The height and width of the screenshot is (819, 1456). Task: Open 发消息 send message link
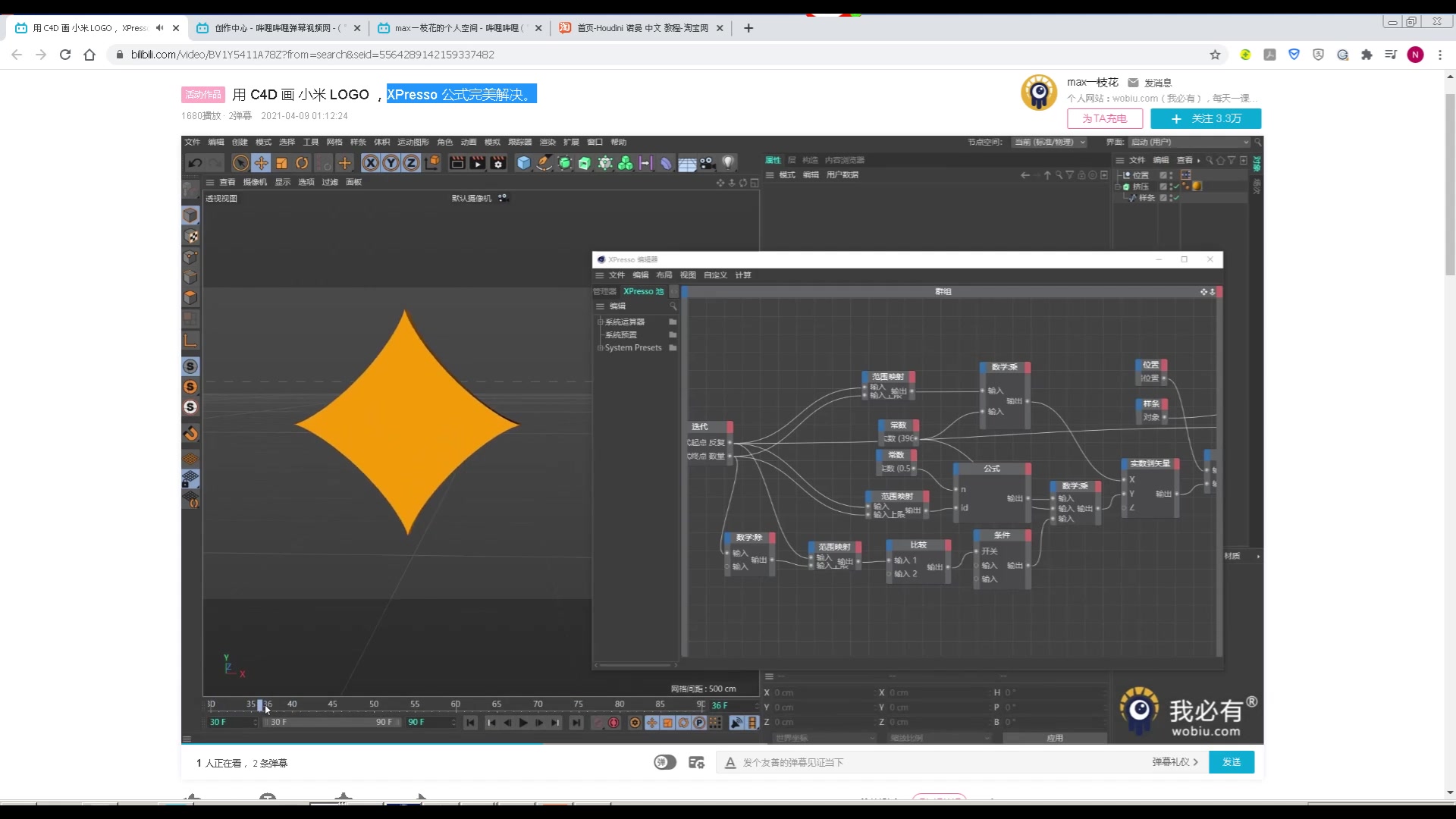[x=1157, y=83]
